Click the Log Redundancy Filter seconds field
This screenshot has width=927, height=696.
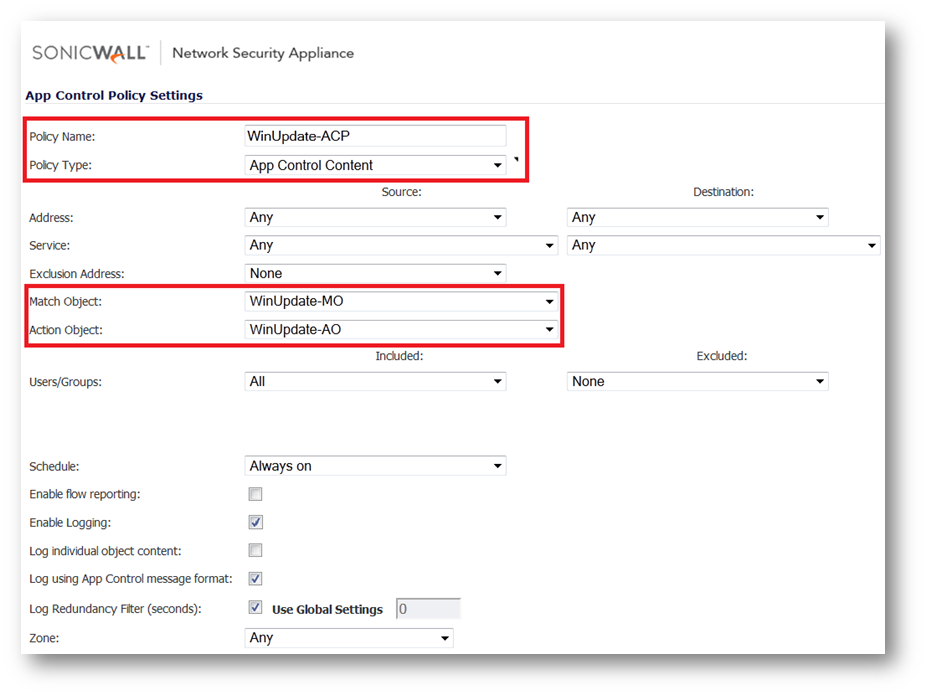point(428,609)
